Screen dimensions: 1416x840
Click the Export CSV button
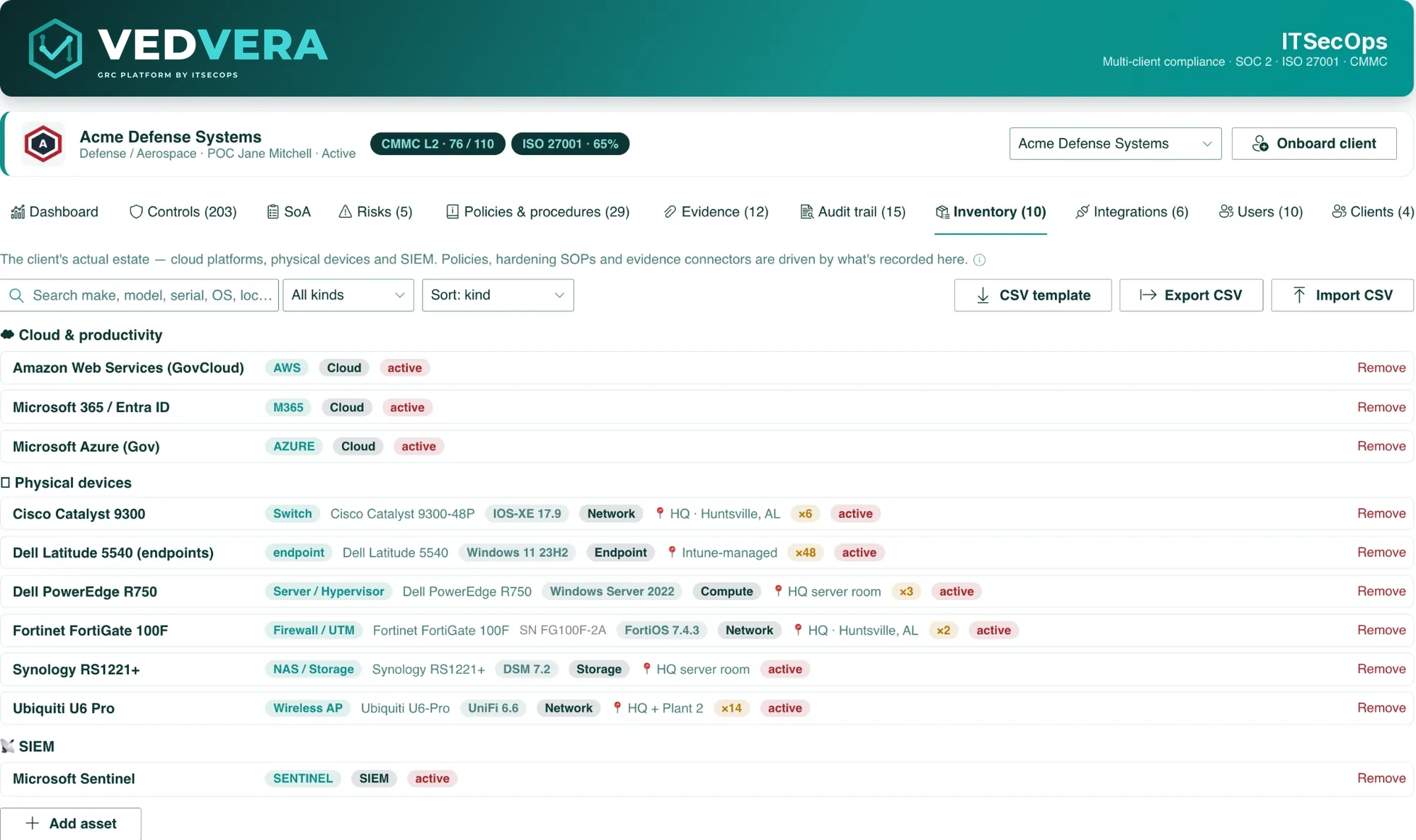[x=1191, y=295]
